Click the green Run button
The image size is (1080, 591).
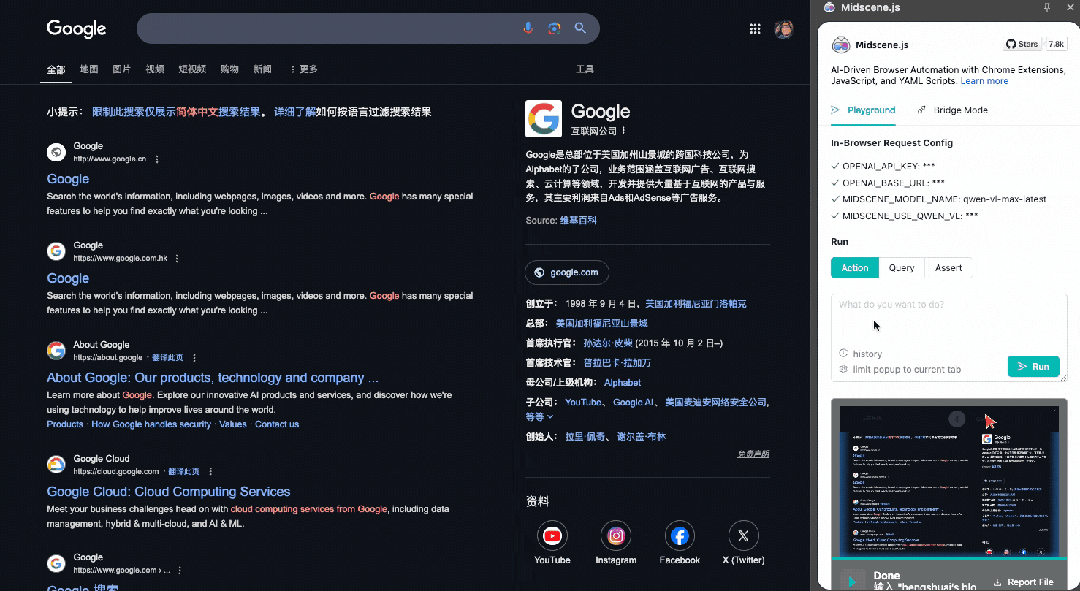pyautogui.click(x=1033, y=366)
